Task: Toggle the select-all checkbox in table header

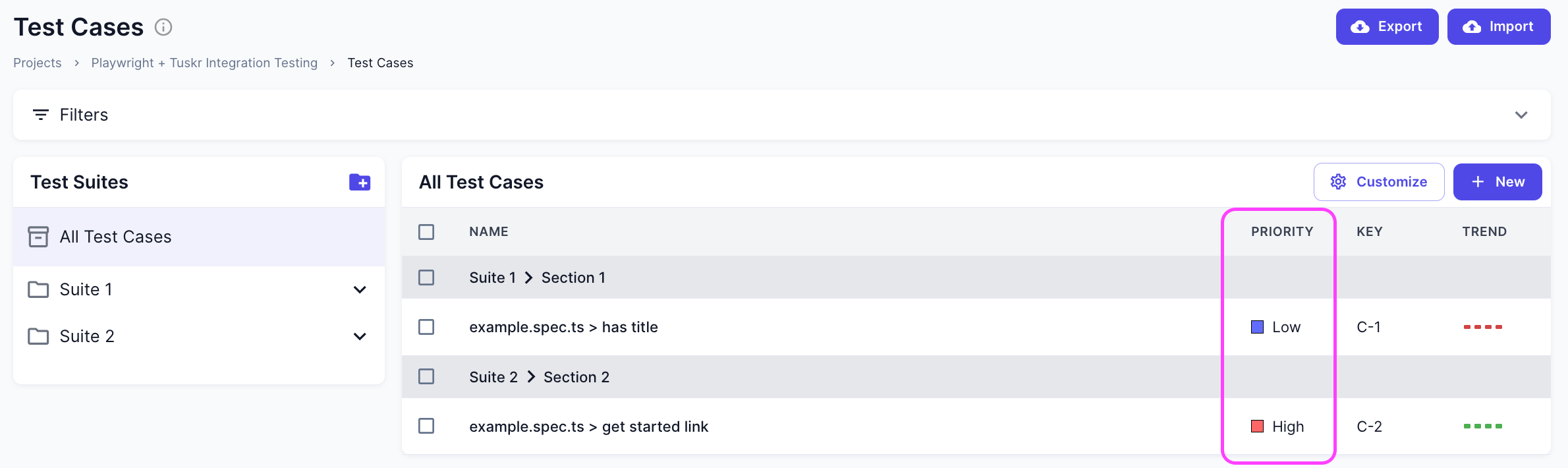Action: click(x=426, y=232)
